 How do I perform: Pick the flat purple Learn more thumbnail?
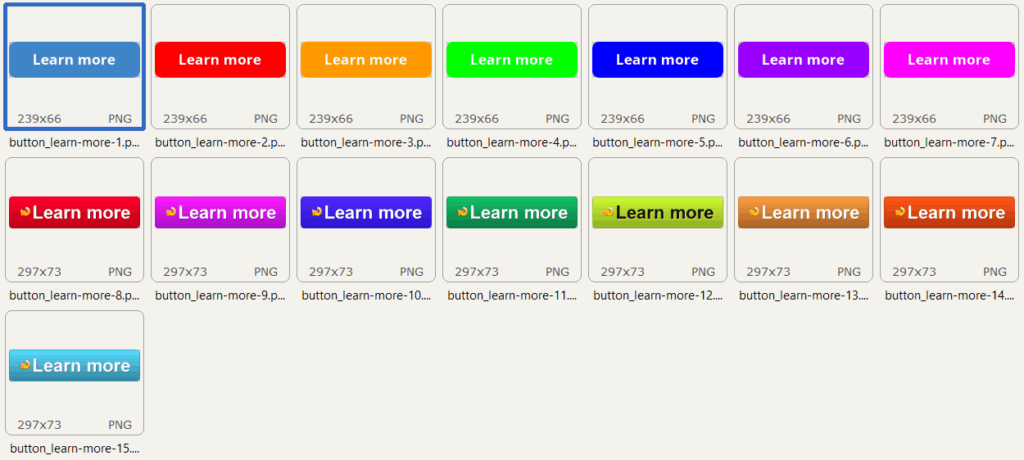tap(803, 60)
